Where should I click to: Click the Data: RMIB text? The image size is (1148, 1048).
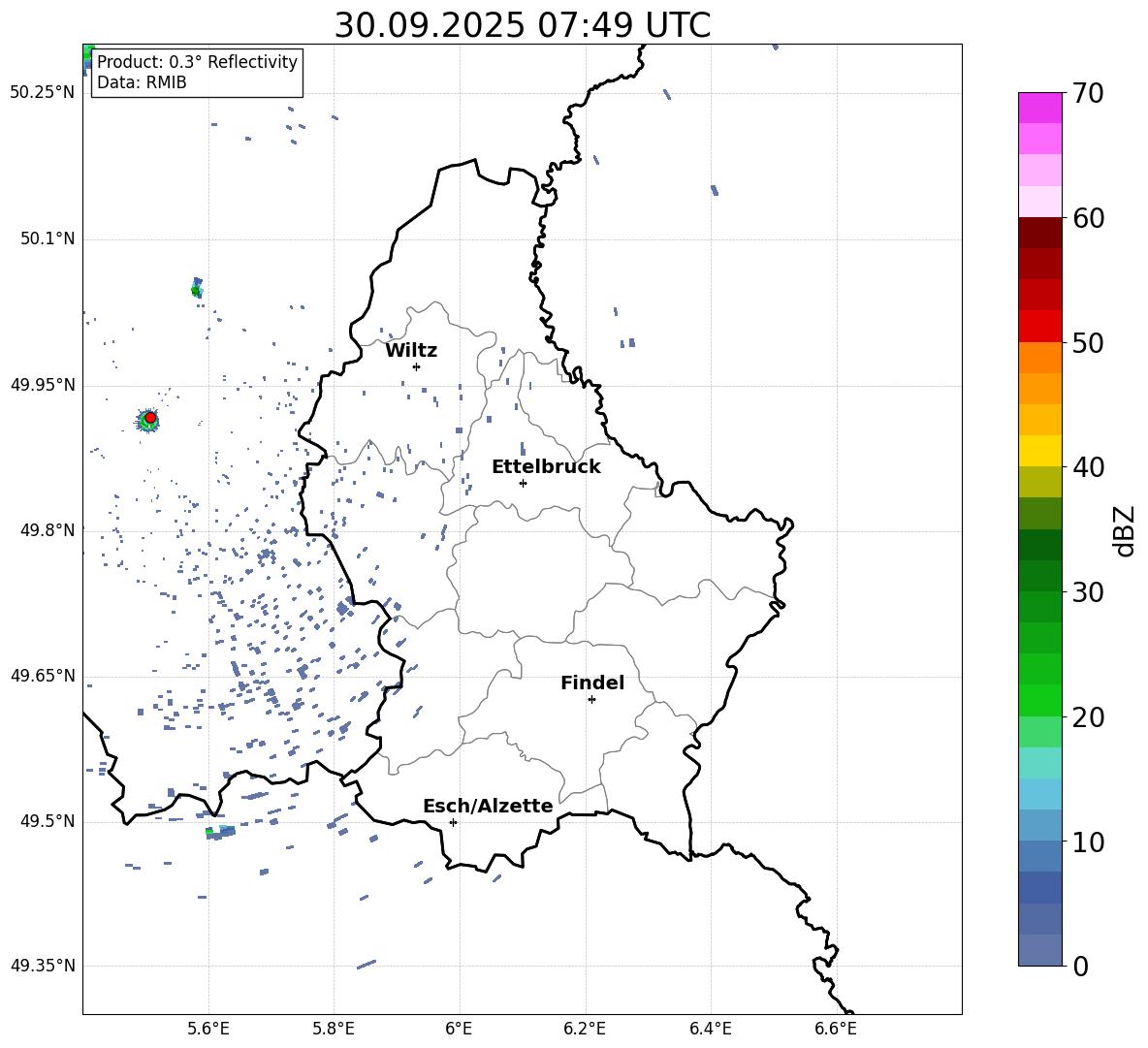[142, 82]
